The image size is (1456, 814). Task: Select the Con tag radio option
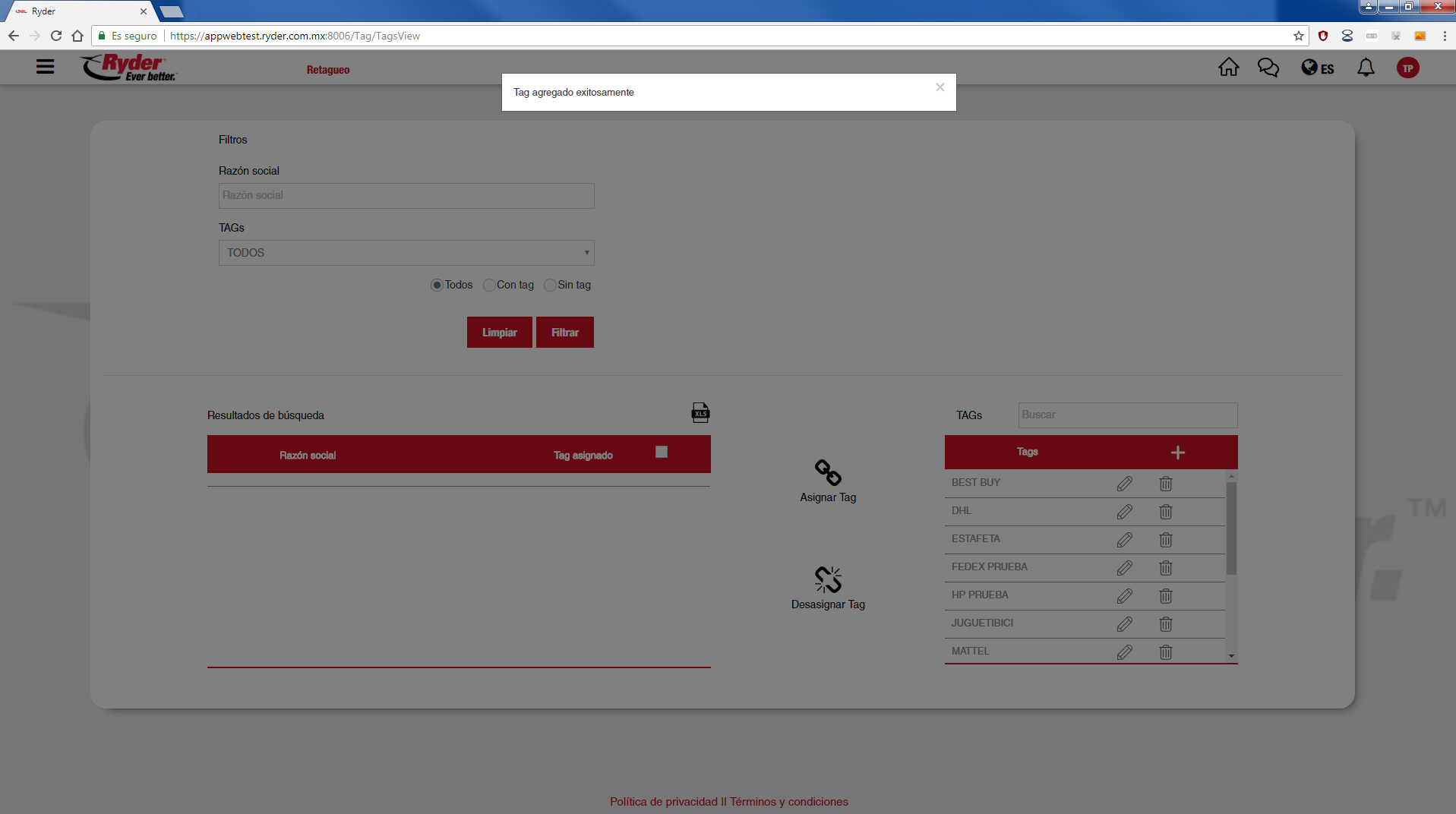[489, 286]
